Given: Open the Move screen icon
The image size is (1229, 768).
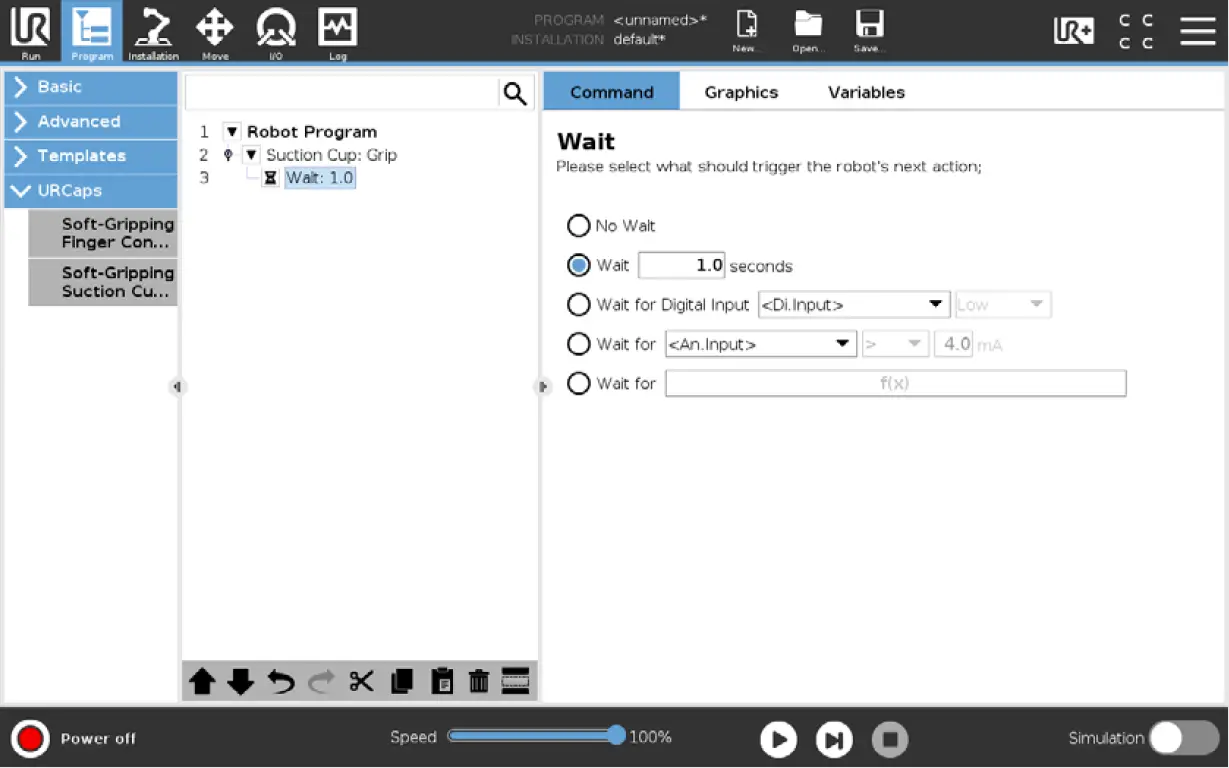Looking at the screenshot, I should [x=214, y=32].
